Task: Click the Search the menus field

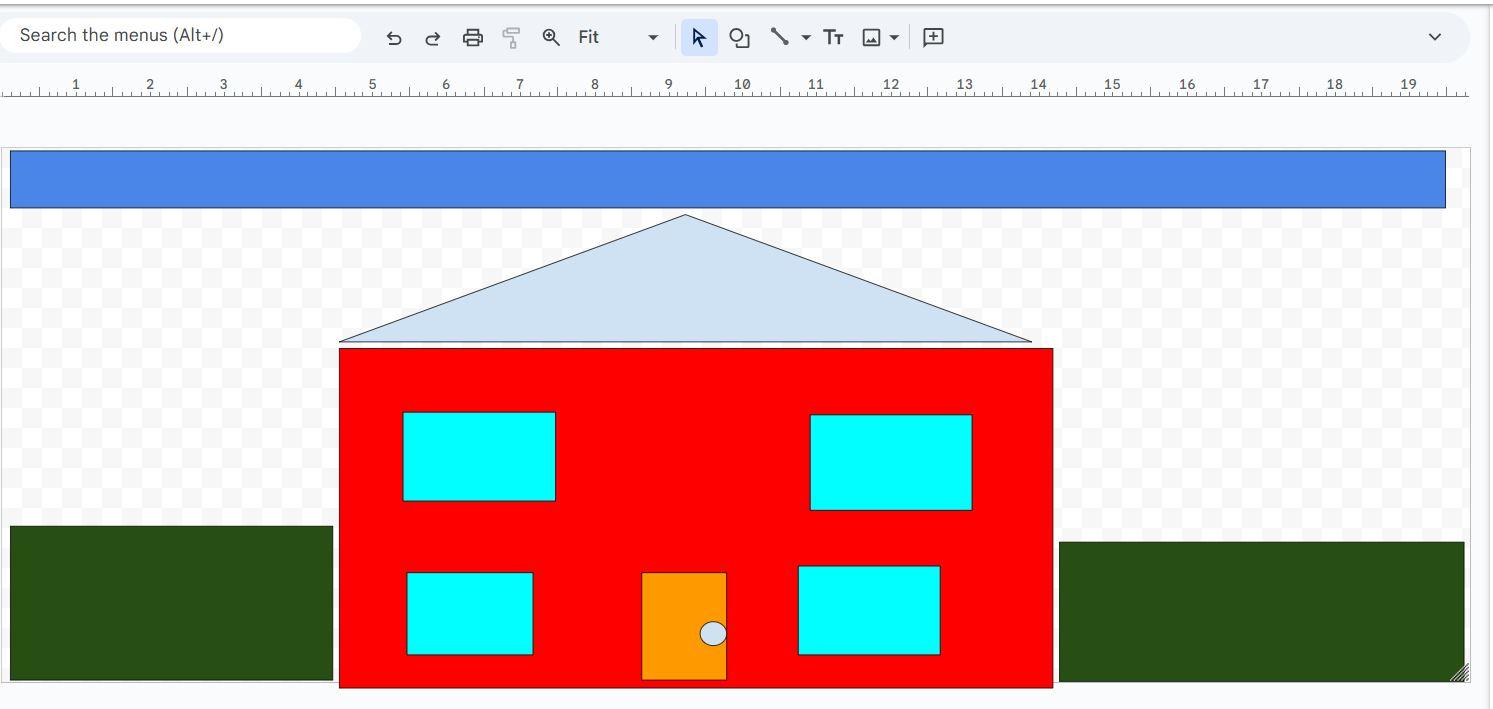Action: (x=180, y=35)
